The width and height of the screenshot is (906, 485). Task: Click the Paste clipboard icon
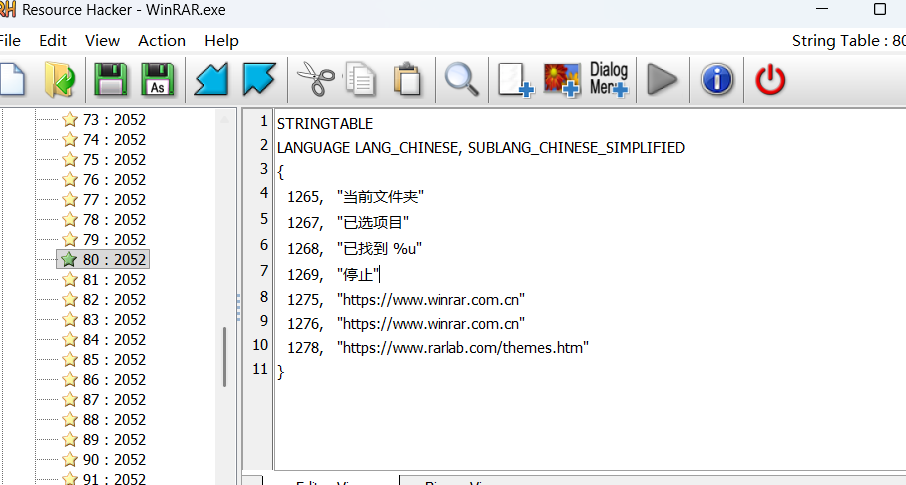(406, 79)
